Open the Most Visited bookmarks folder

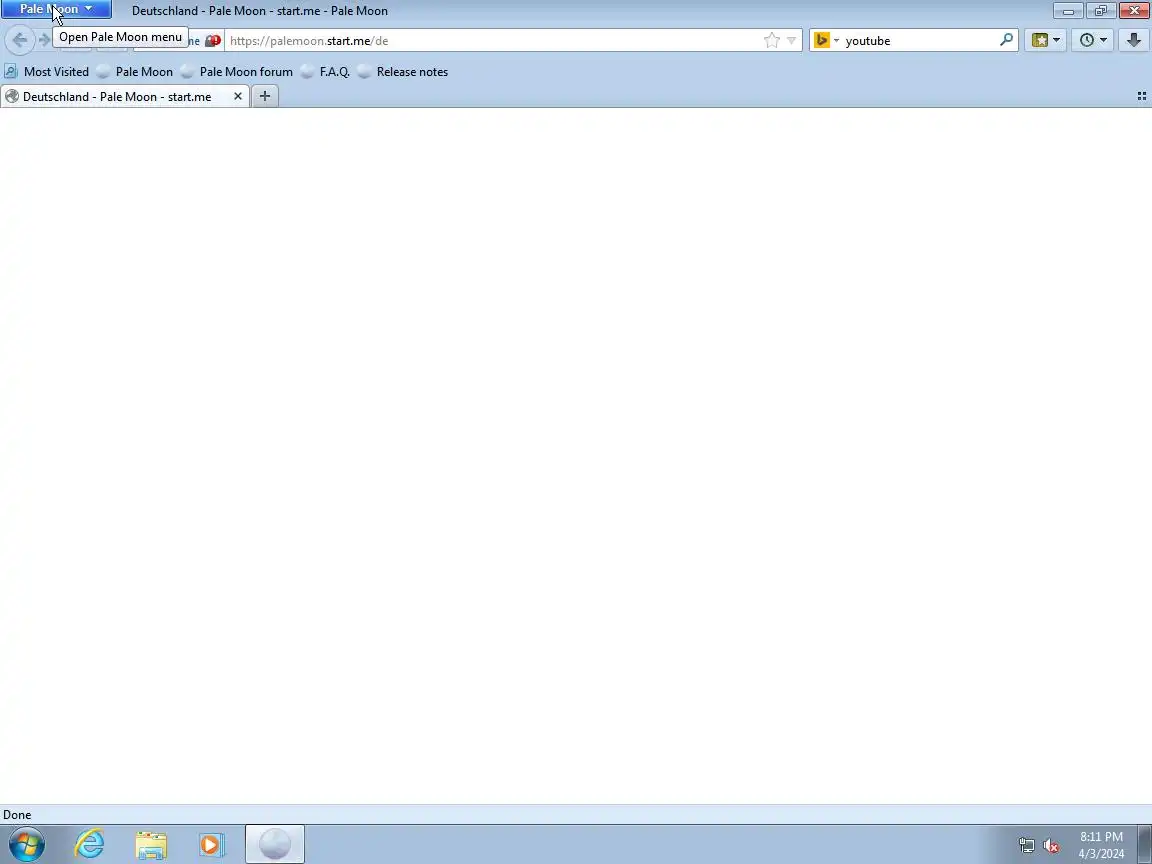(46, 71)
